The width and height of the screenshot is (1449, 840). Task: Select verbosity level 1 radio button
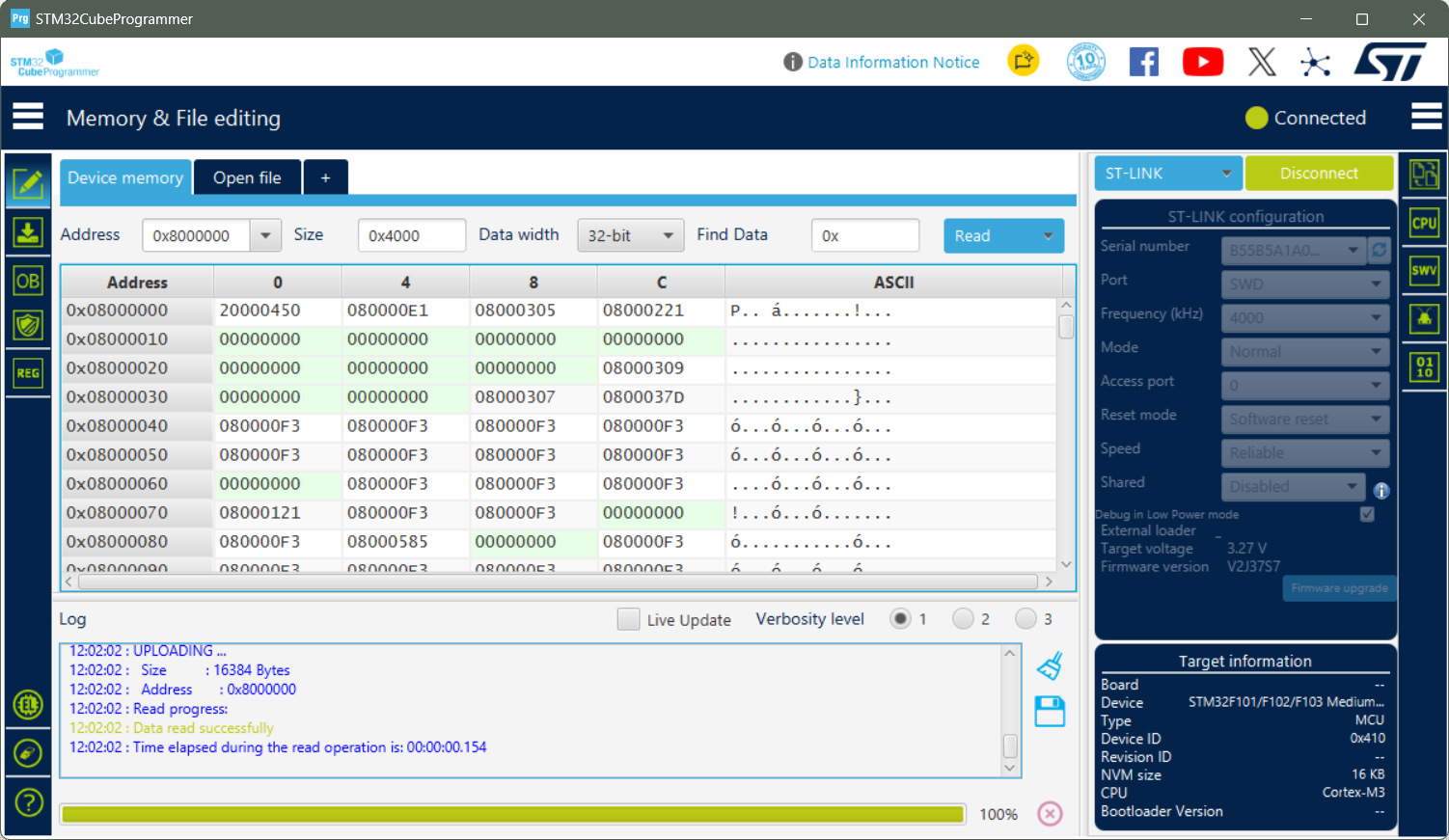coord(900,618)
